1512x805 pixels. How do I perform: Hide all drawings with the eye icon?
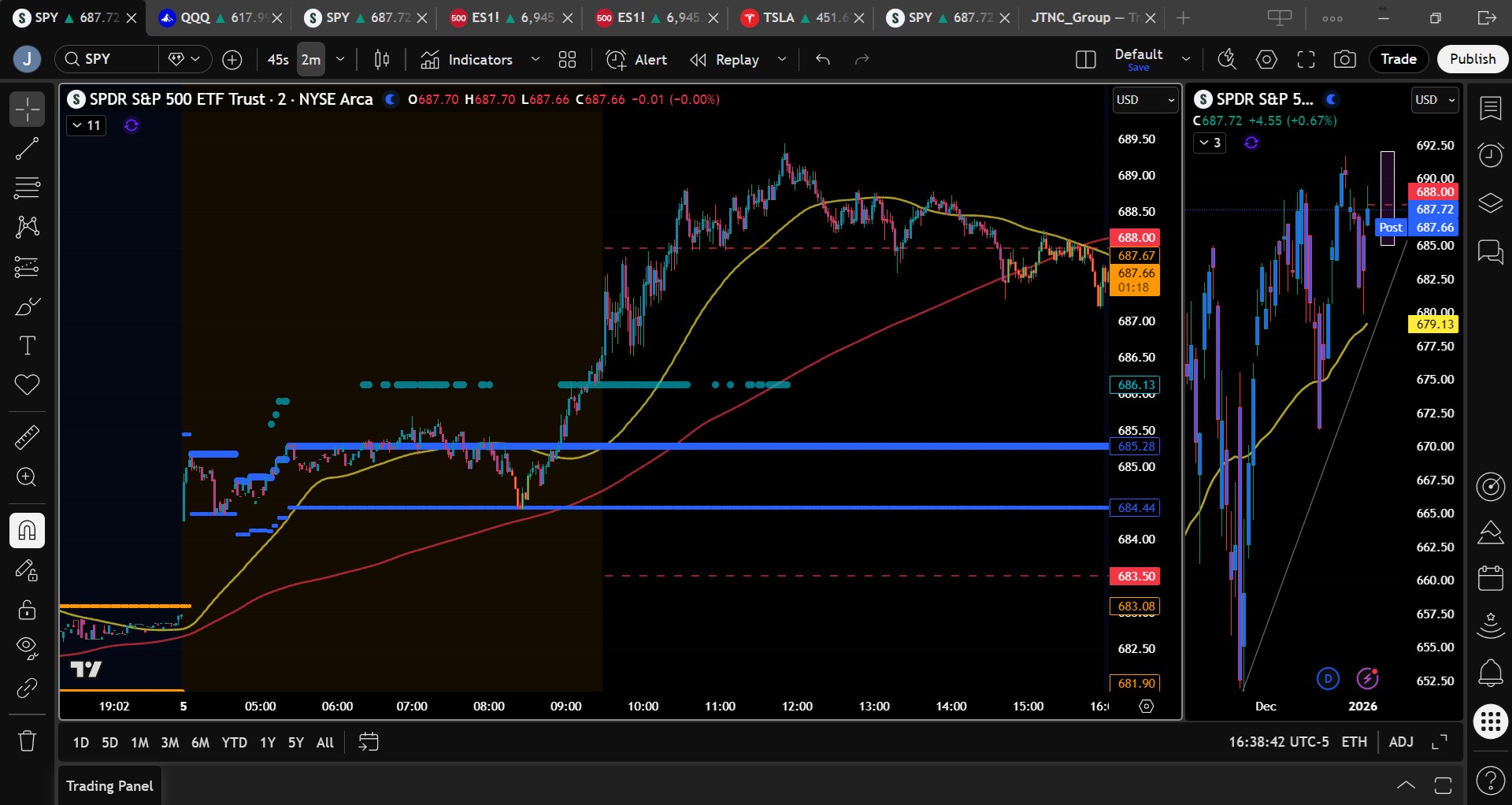[27, 648]
